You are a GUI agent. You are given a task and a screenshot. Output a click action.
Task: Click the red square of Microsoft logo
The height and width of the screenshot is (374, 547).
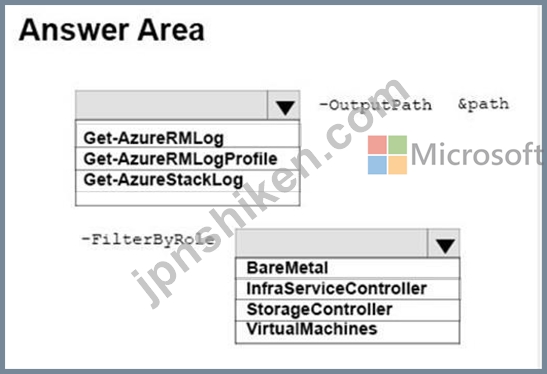coord(377,145)
